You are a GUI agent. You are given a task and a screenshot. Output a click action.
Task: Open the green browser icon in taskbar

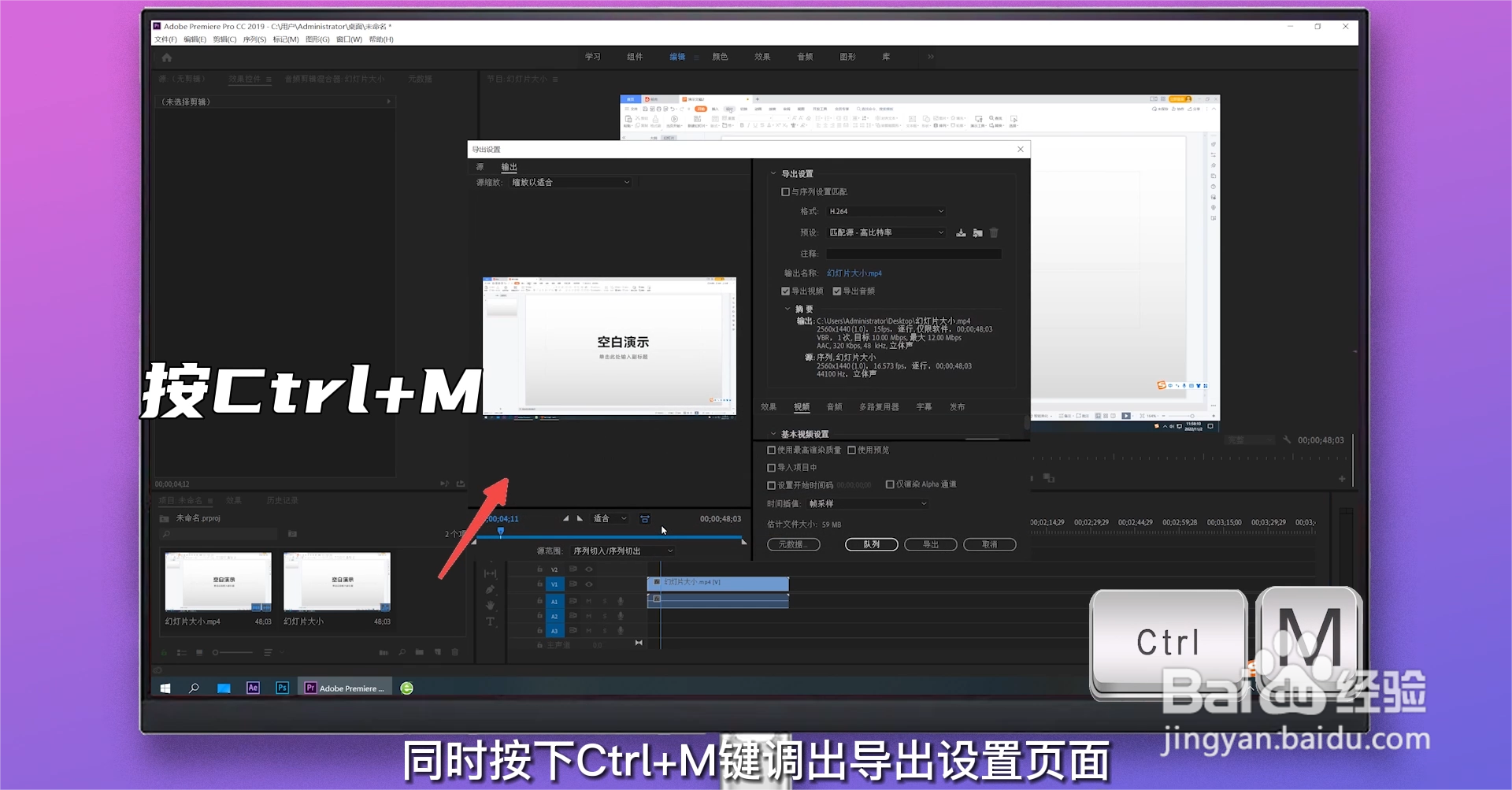(407, 688)
